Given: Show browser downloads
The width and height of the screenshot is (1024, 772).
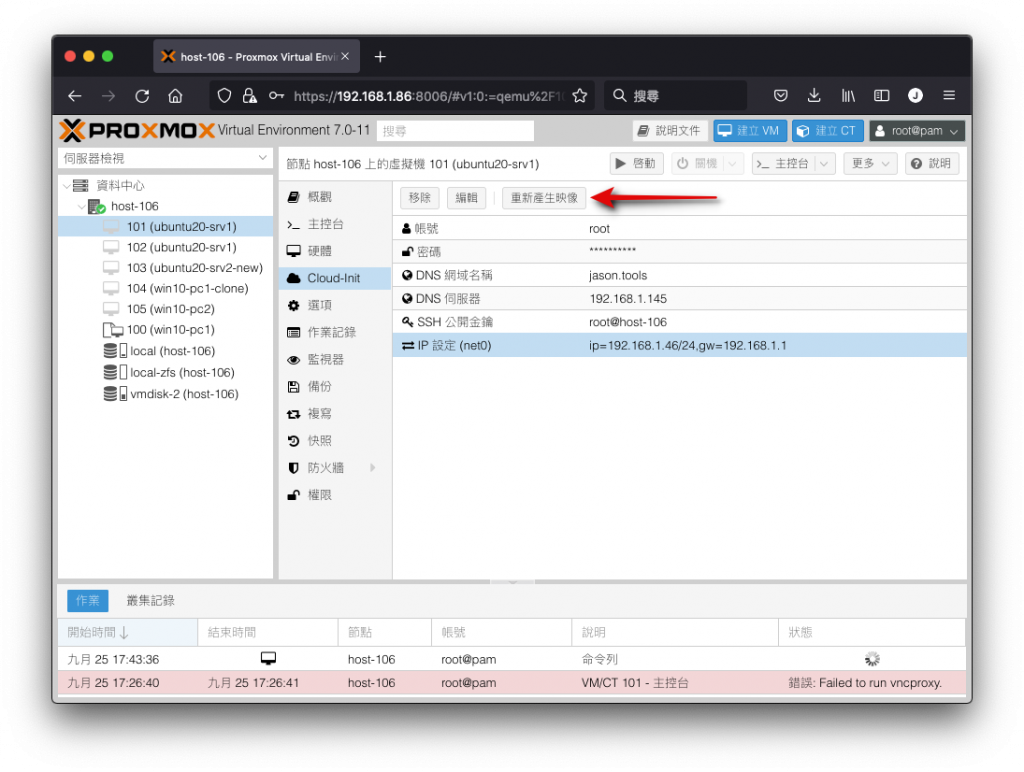Looking at the screenshot, I should [x=814, y=96].
